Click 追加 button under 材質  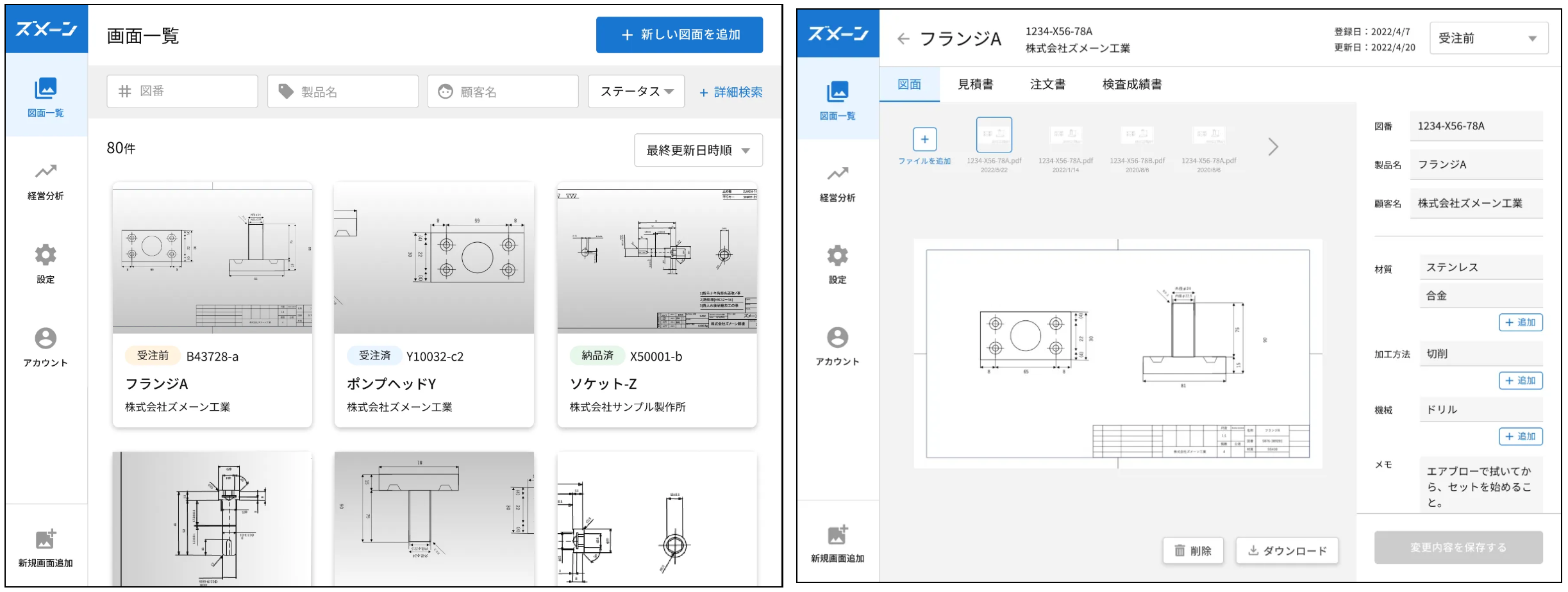(x=1521, y=322)
